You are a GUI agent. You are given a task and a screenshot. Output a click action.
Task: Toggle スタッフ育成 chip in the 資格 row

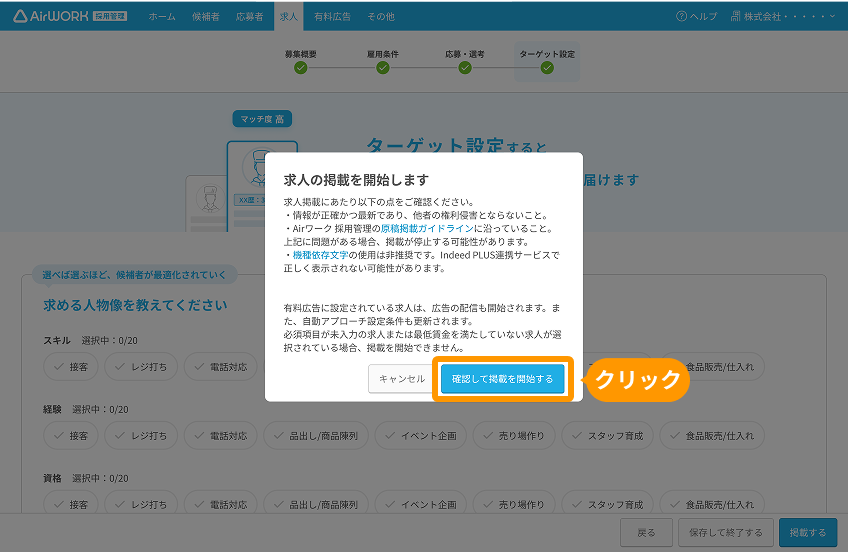pos(607,504)
